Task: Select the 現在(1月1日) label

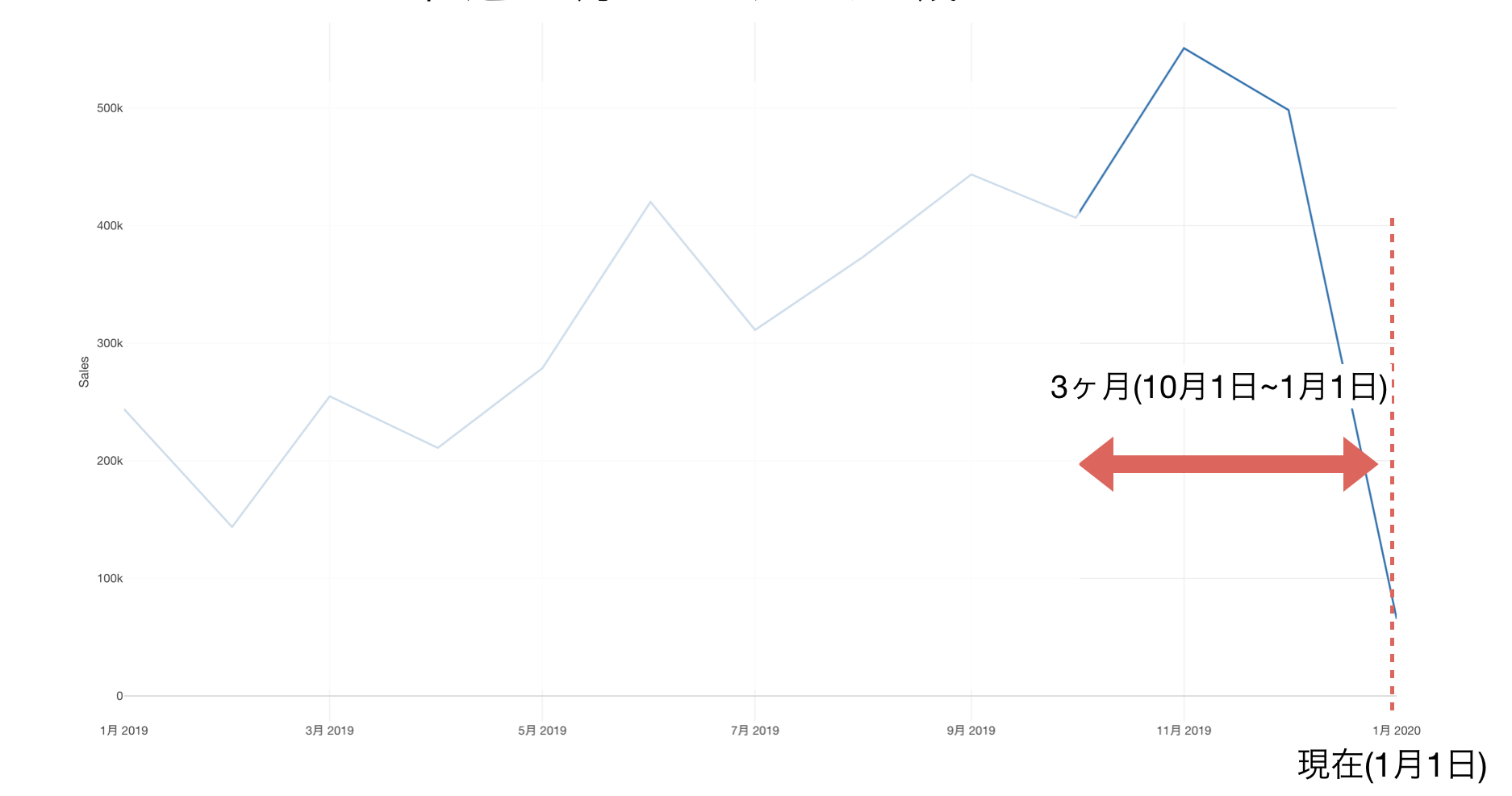Action: click(x=1392, y=764)
